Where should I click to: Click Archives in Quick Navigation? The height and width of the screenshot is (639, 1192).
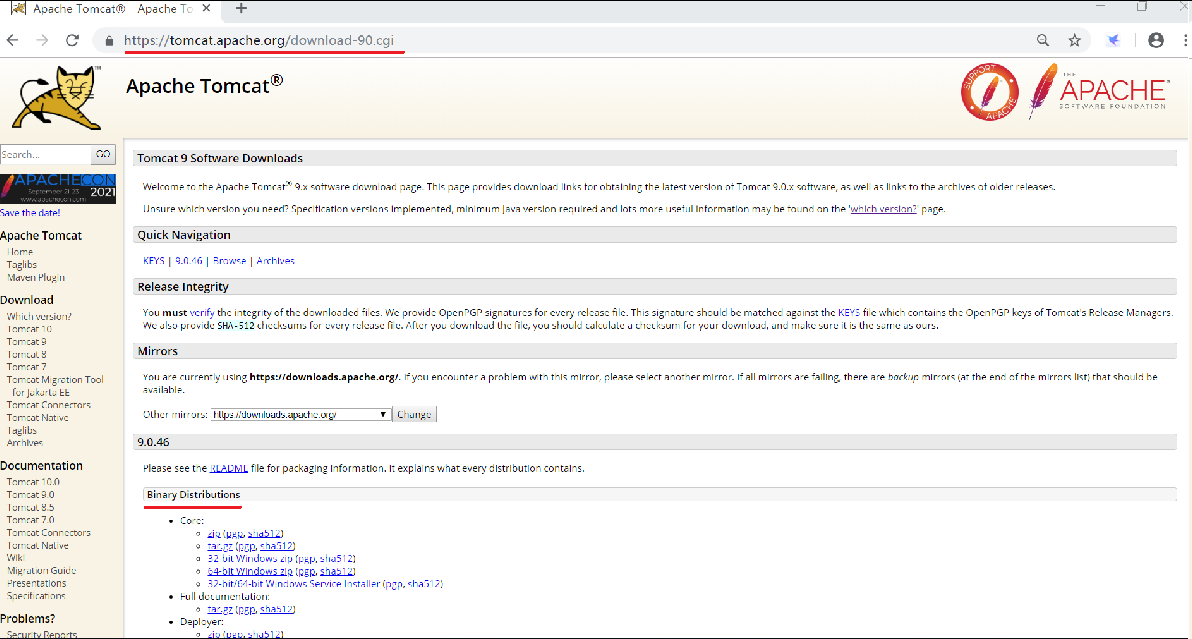275,261
